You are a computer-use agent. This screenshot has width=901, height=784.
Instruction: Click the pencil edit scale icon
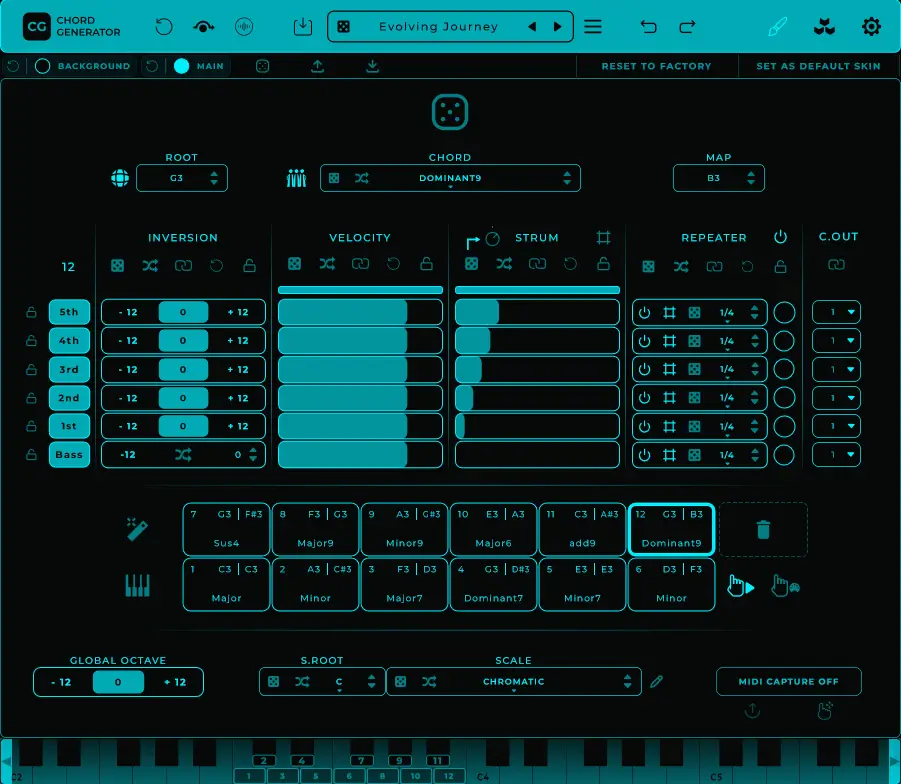pos(656,682)
